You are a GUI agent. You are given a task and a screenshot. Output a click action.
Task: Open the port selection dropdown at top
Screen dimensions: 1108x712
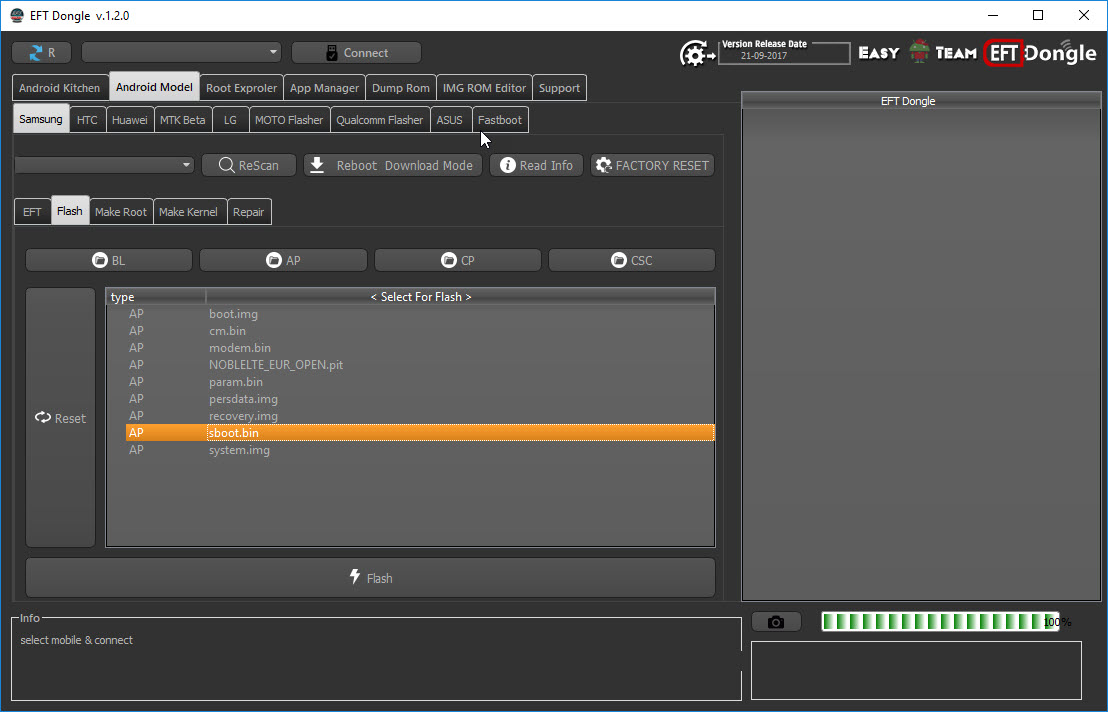click(182, 52)
